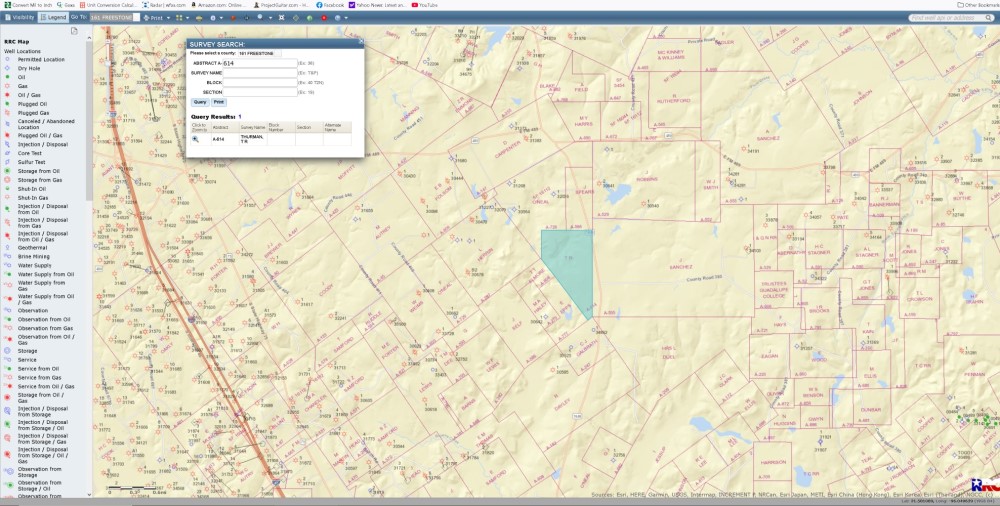Open the Goes bookmark
The height and width of the screenshot is (506, 1000).
[66, 4]
